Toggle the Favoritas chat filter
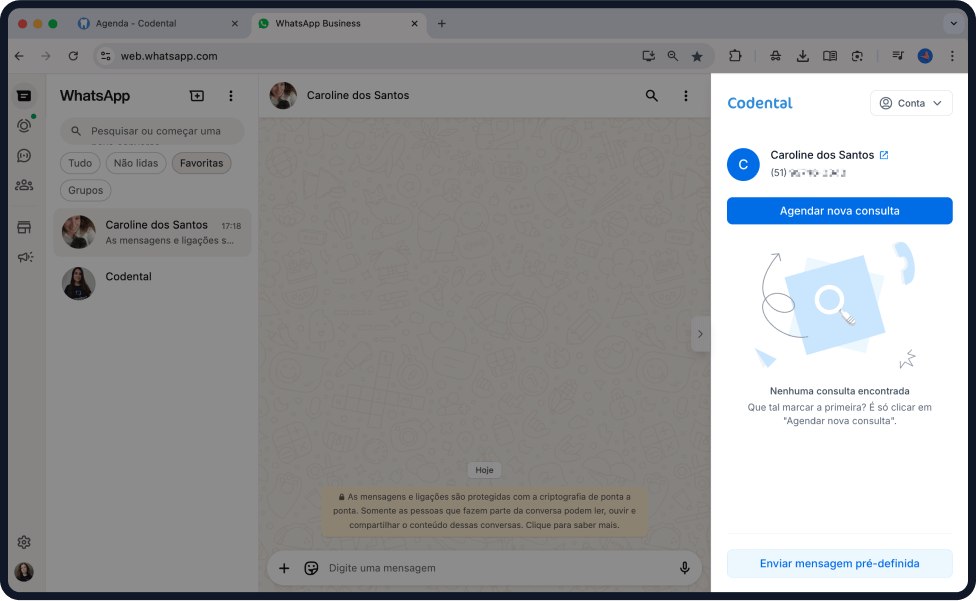The width and height of the screenshot is (976, 601). coord(201,163)
